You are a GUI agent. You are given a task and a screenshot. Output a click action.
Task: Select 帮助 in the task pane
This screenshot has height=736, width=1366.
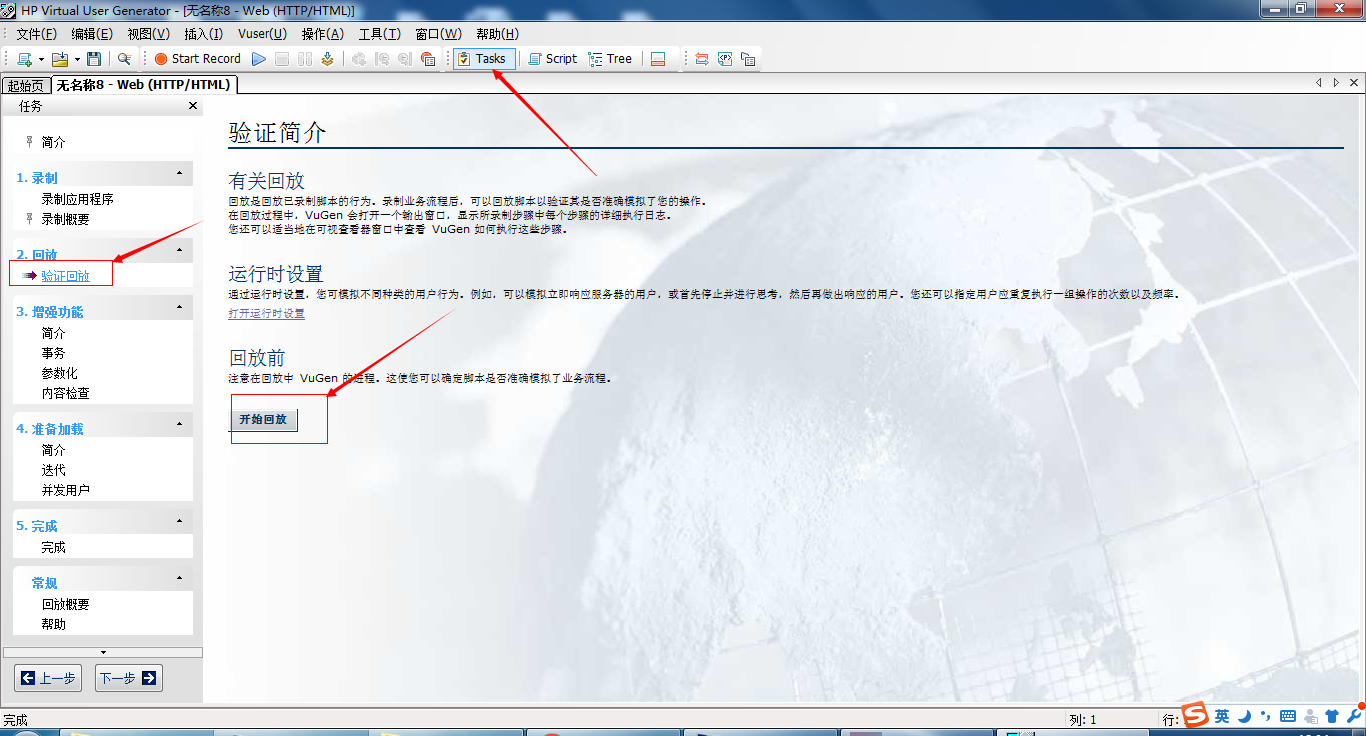pos(54,624)
